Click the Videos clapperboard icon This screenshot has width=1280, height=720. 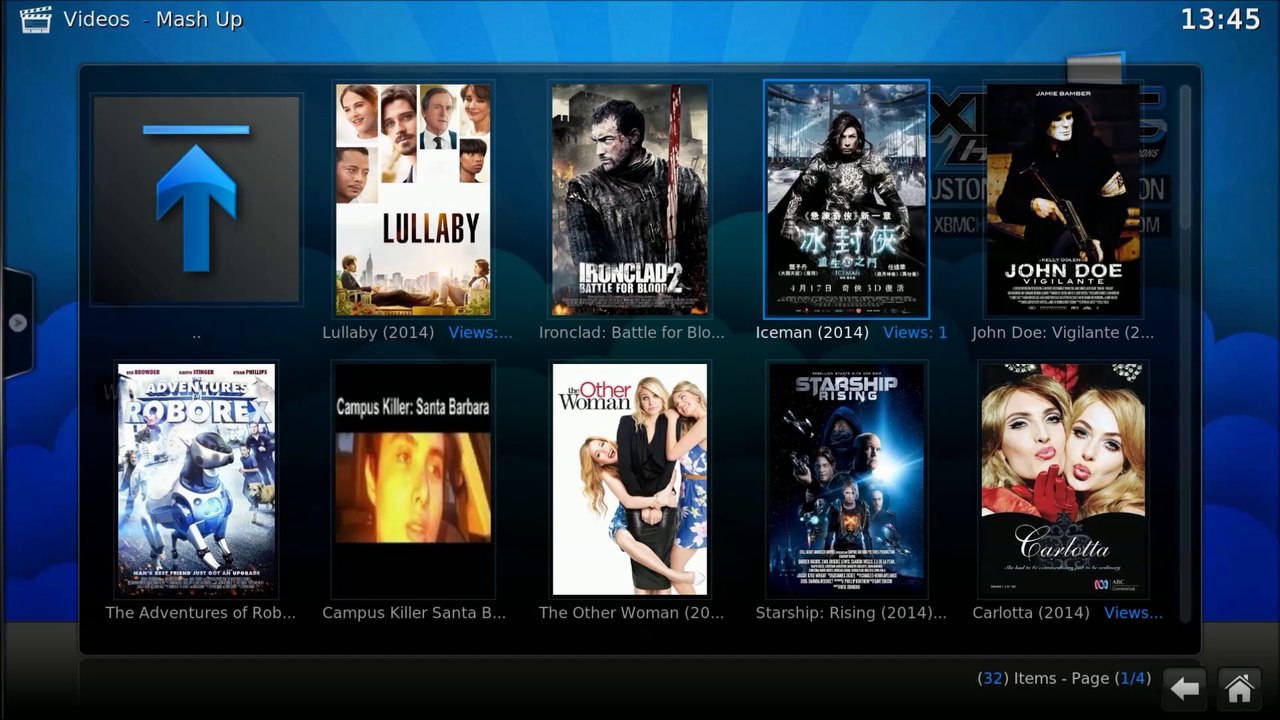35,20
